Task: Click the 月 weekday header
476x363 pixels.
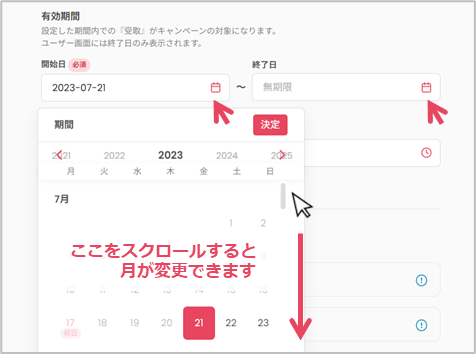Action: [70, 171]
